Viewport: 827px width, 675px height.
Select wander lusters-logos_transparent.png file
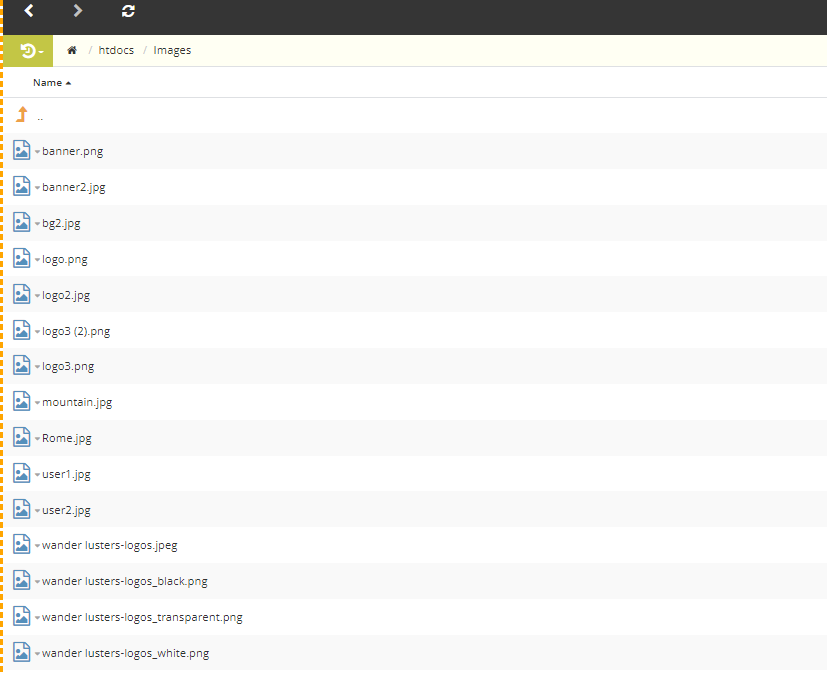tap(142, 618)
